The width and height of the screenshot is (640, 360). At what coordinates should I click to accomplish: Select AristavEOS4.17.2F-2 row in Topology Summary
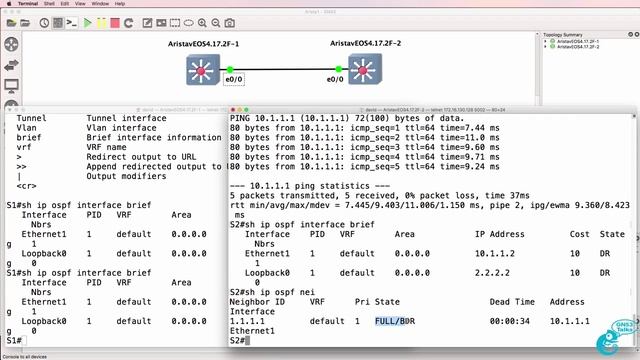[578, 47]
